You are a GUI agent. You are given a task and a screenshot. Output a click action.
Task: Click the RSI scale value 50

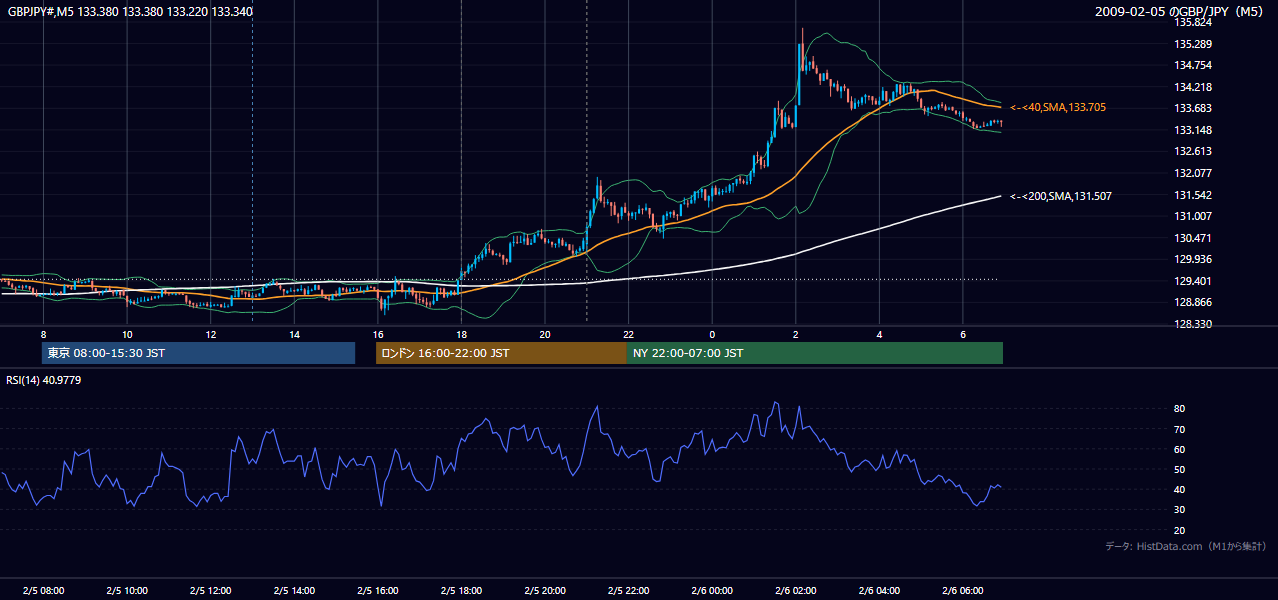pyautogui.click(x=1179, y=469)
